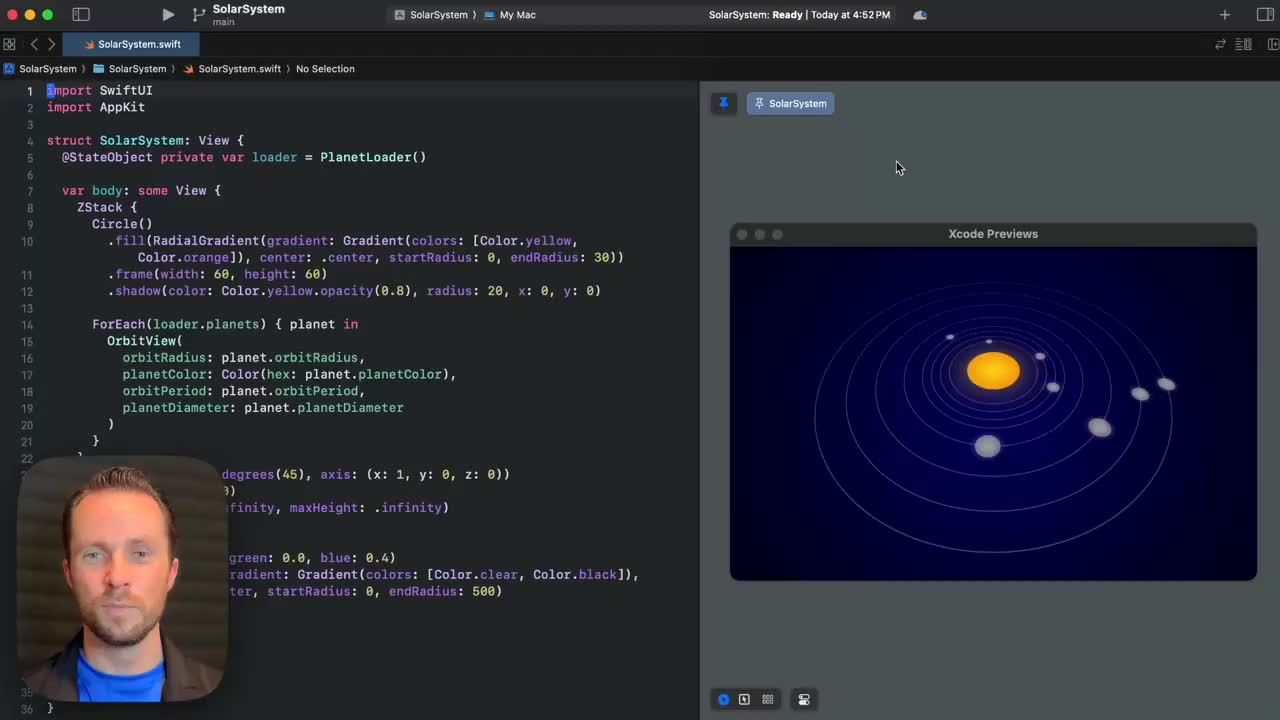The image size is (1280, 720).
Task: Click the adjust editor options icon
Action: (1242, 44)
